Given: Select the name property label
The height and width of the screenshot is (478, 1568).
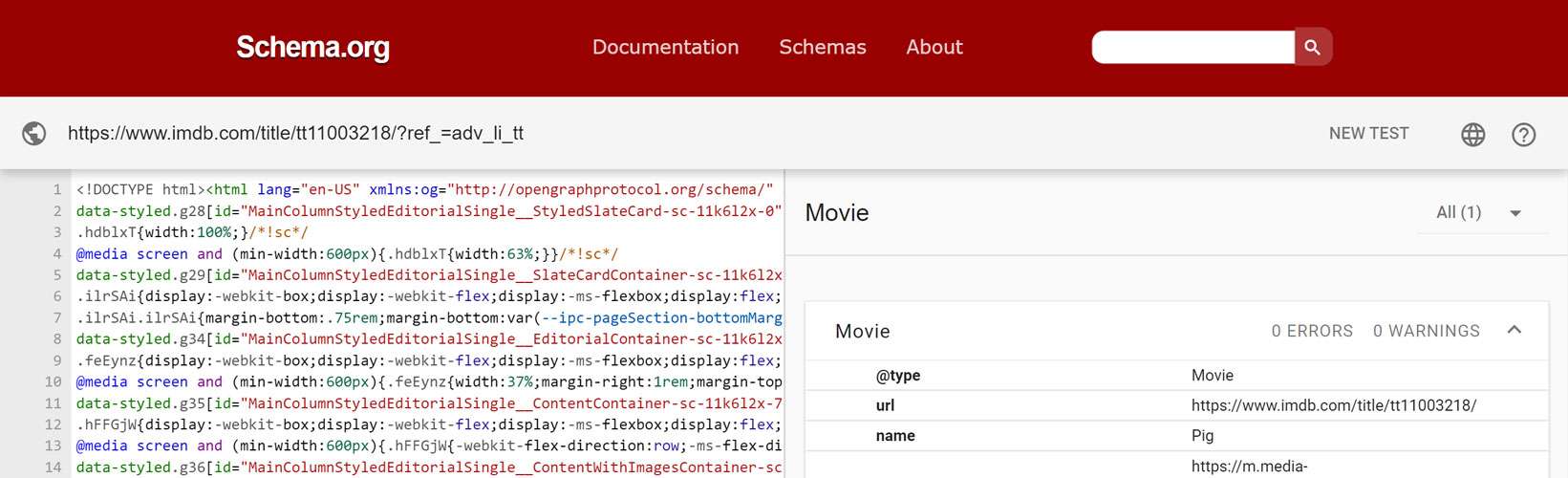Looking at the screenshot, I should [895, 435].
